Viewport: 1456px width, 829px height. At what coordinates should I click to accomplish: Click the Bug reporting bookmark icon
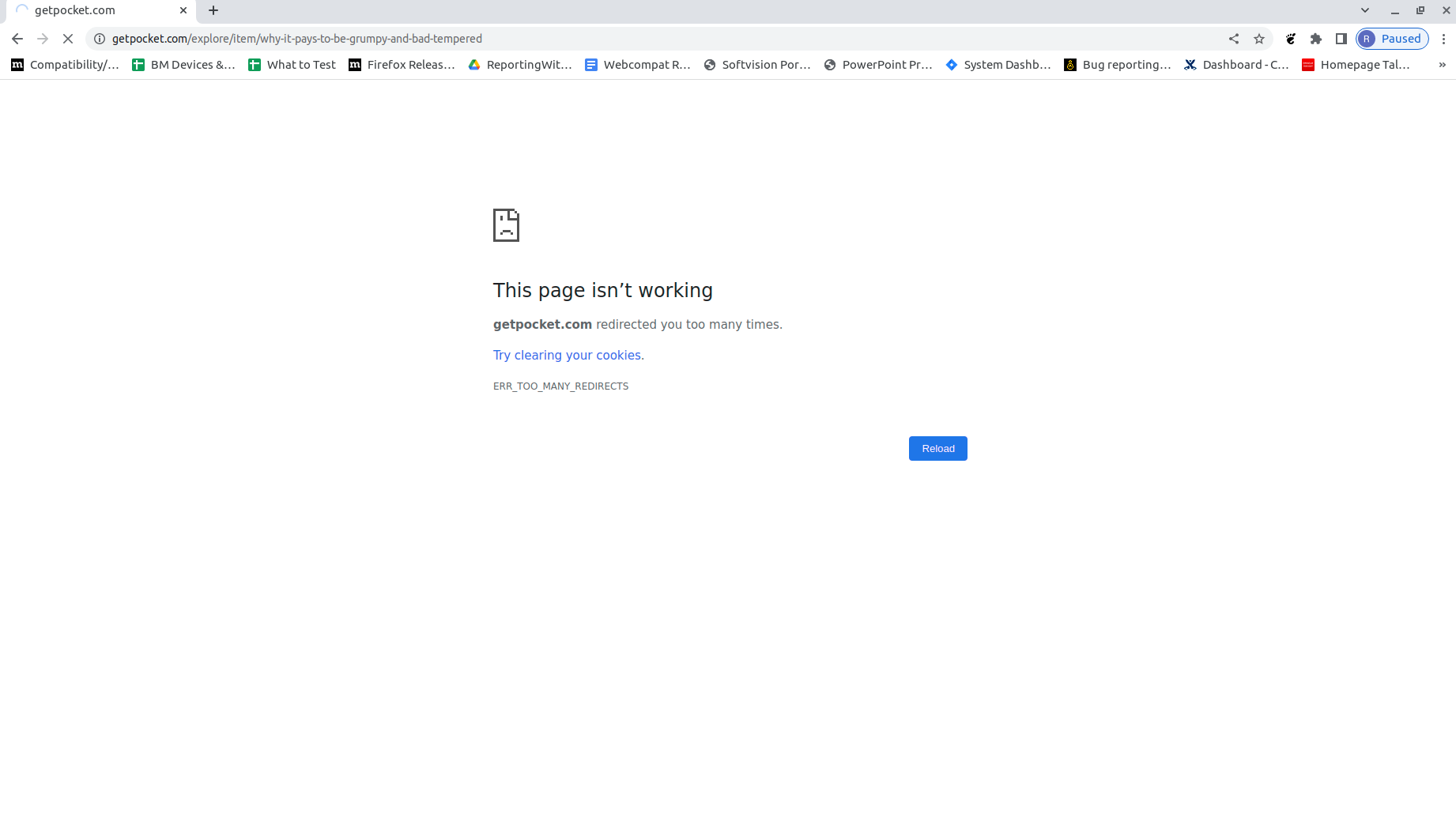coord(1070,64)
